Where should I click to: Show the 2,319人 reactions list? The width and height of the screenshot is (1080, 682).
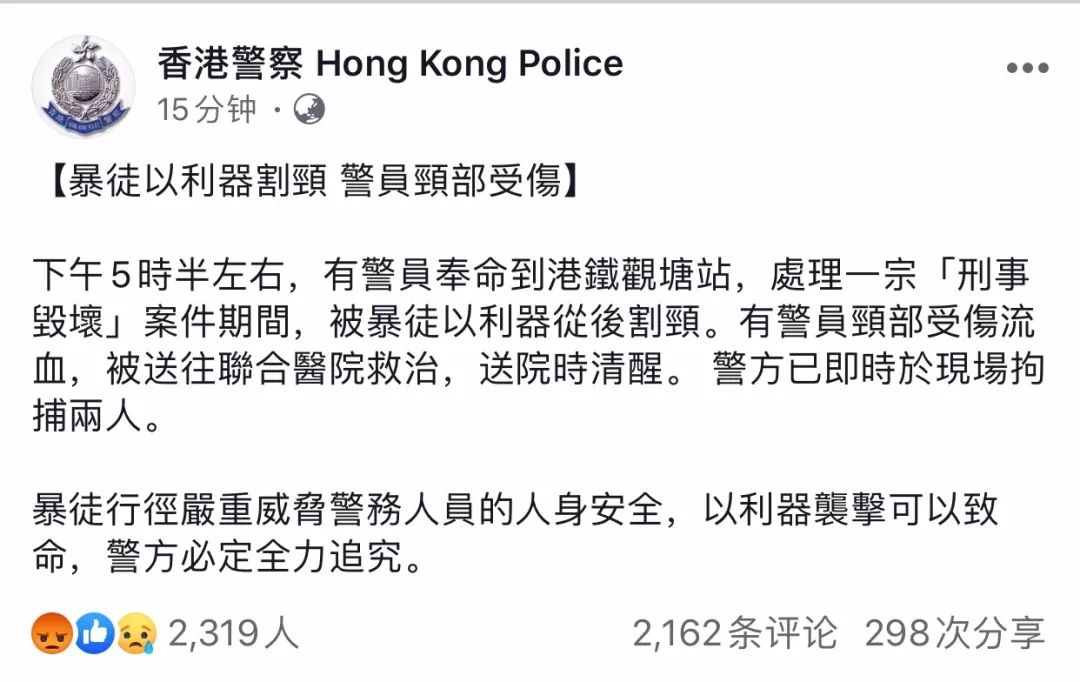234,633
